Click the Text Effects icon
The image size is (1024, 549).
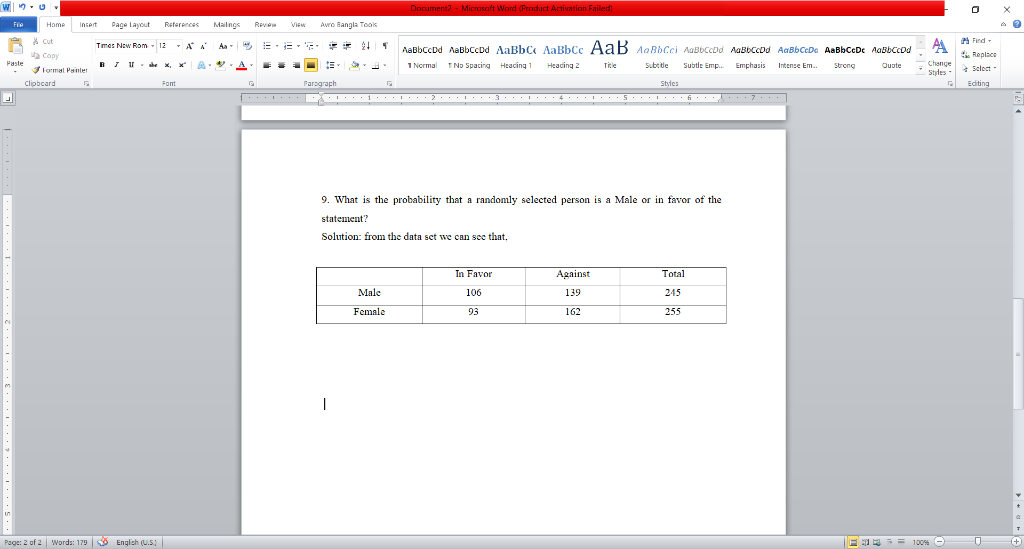tap(201, 65)
